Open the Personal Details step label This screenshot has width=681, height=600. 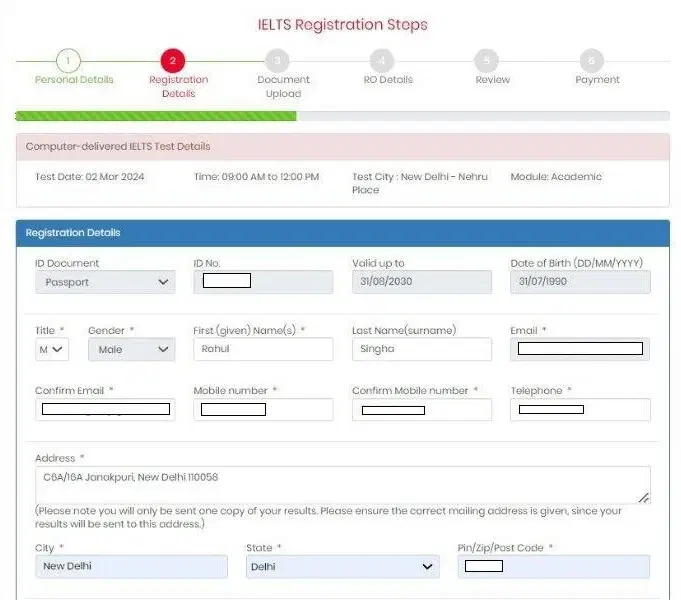pos(74,80)
